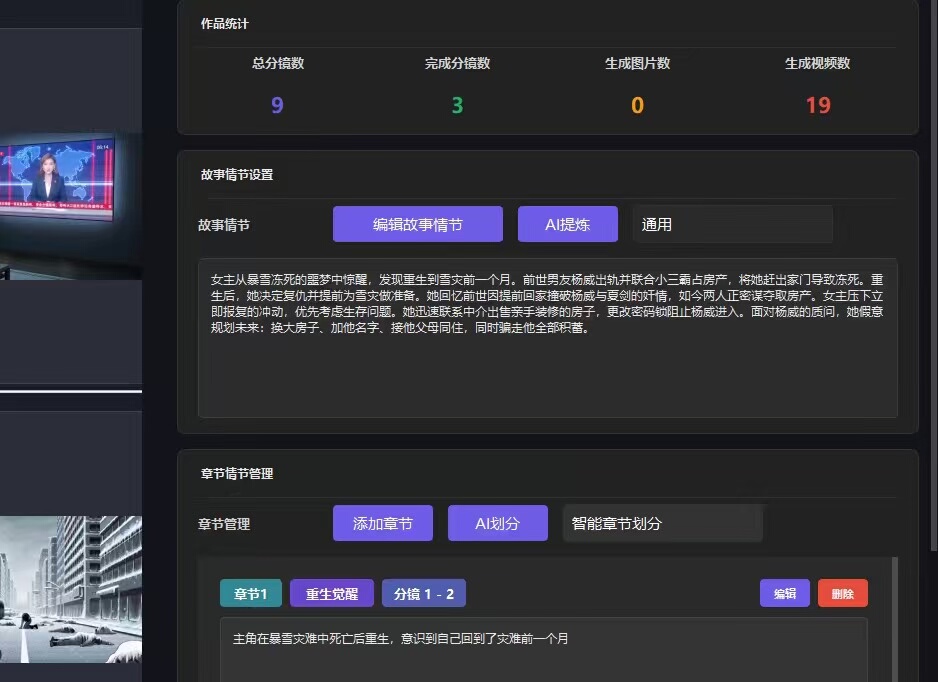Add a new chapter with 添加章节
The height and width of the screenshot is (682, 938).
[383, 523]
